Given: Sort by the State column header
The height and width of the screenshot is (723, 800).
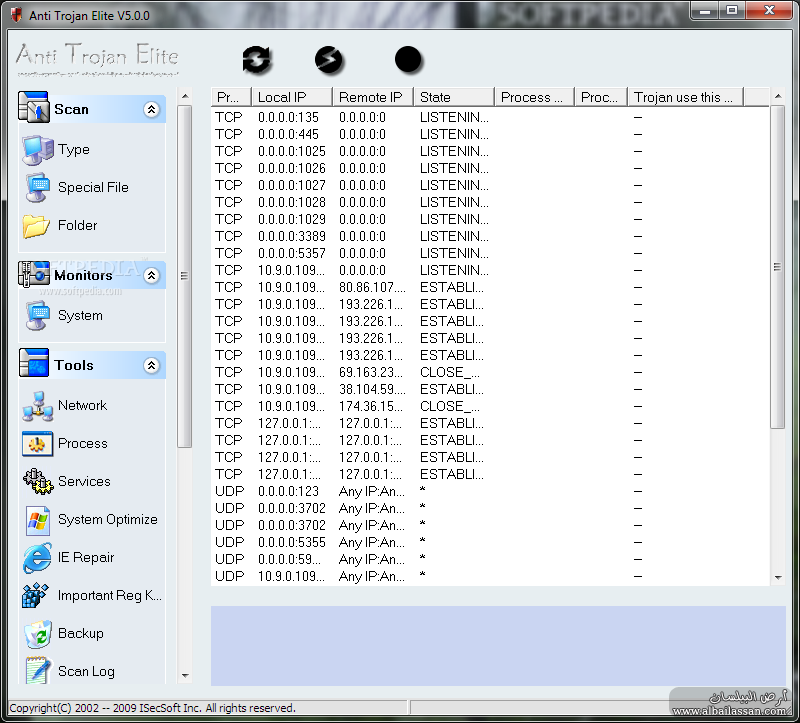Looking at the screenshot, I should (454, 97).
